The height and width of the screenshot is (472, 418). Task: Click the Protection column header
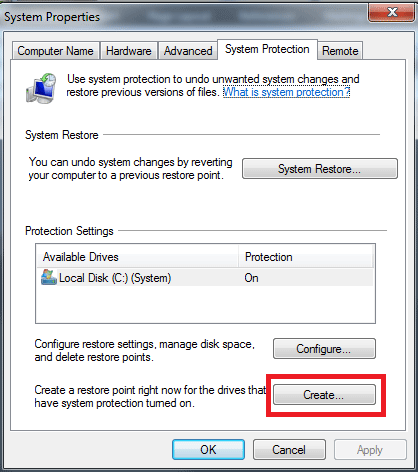(306, 257)
